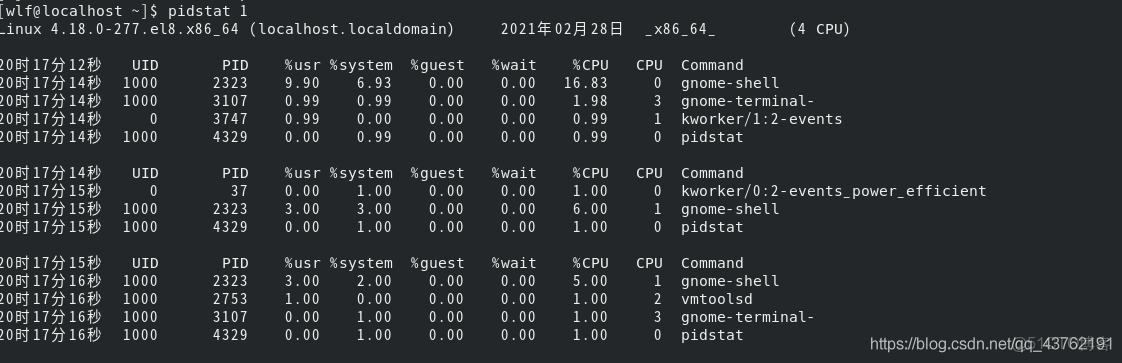The image size is (1122, 363).
Task: Click UID '0' in the kworker/0:2 row
Action: (153, 191)
